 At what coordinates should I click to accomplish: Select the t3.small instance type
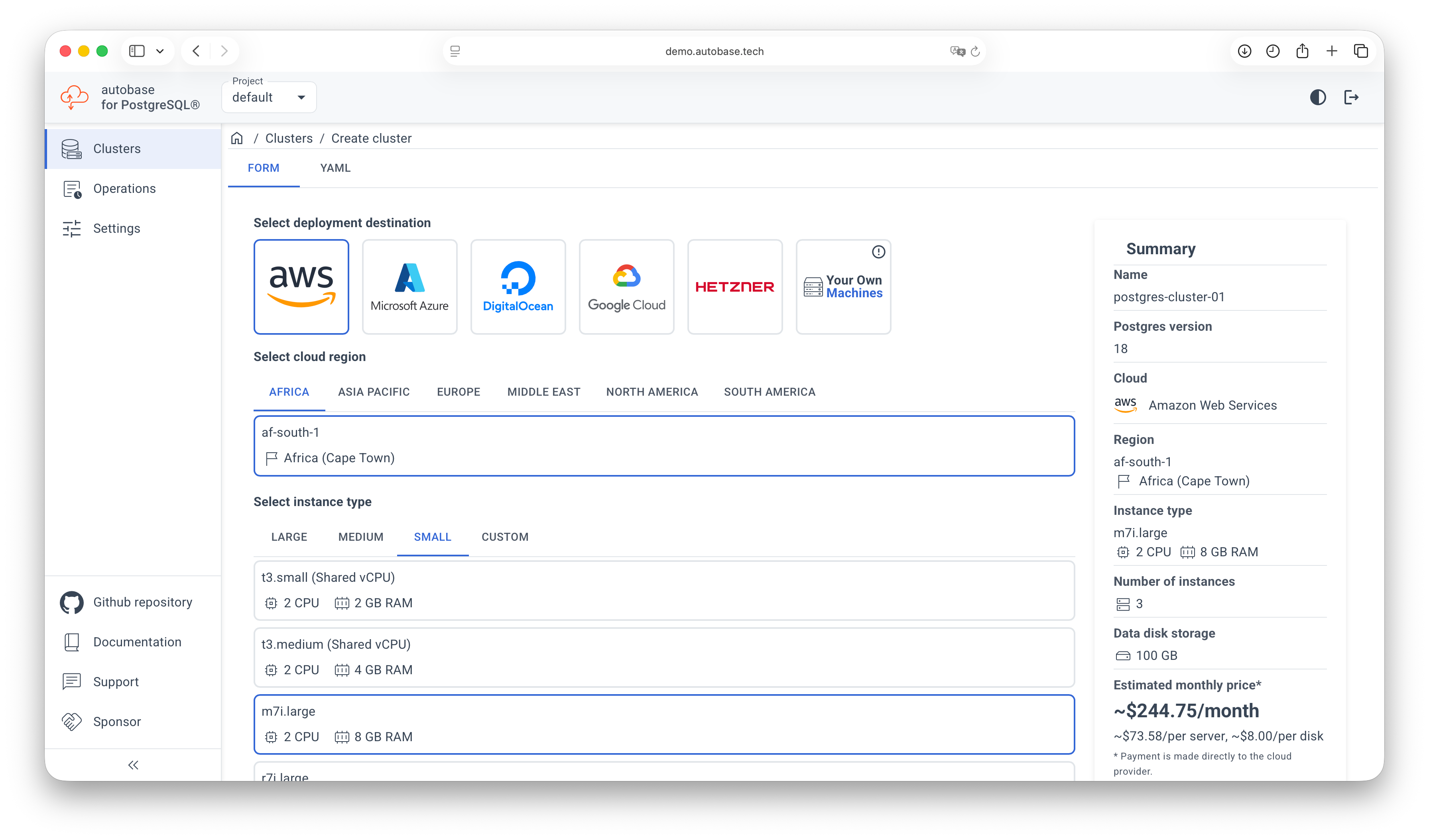[x=663, y=590]
